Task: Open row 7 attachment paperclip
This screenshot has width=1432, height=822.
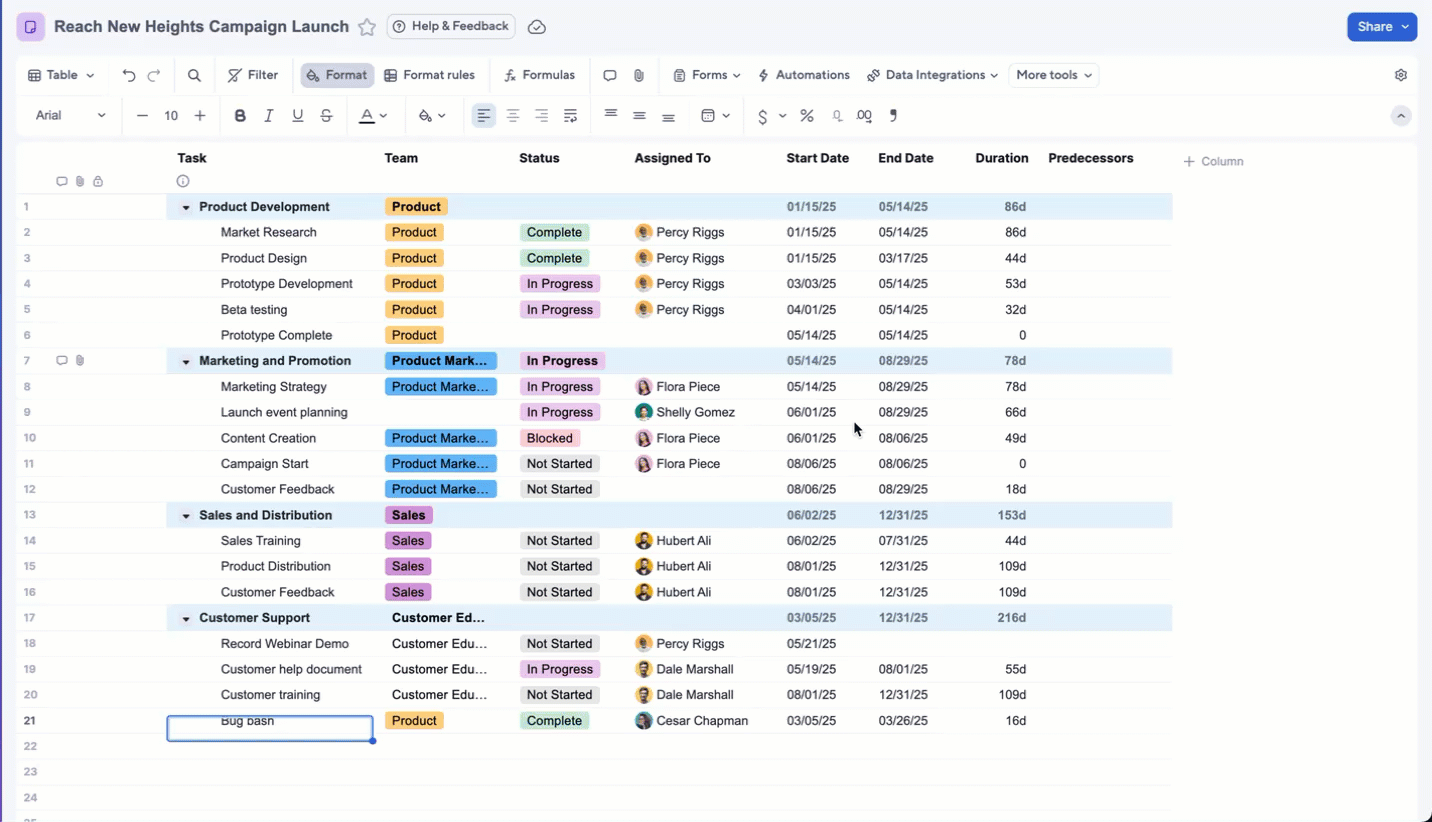Action: [80, 361]
